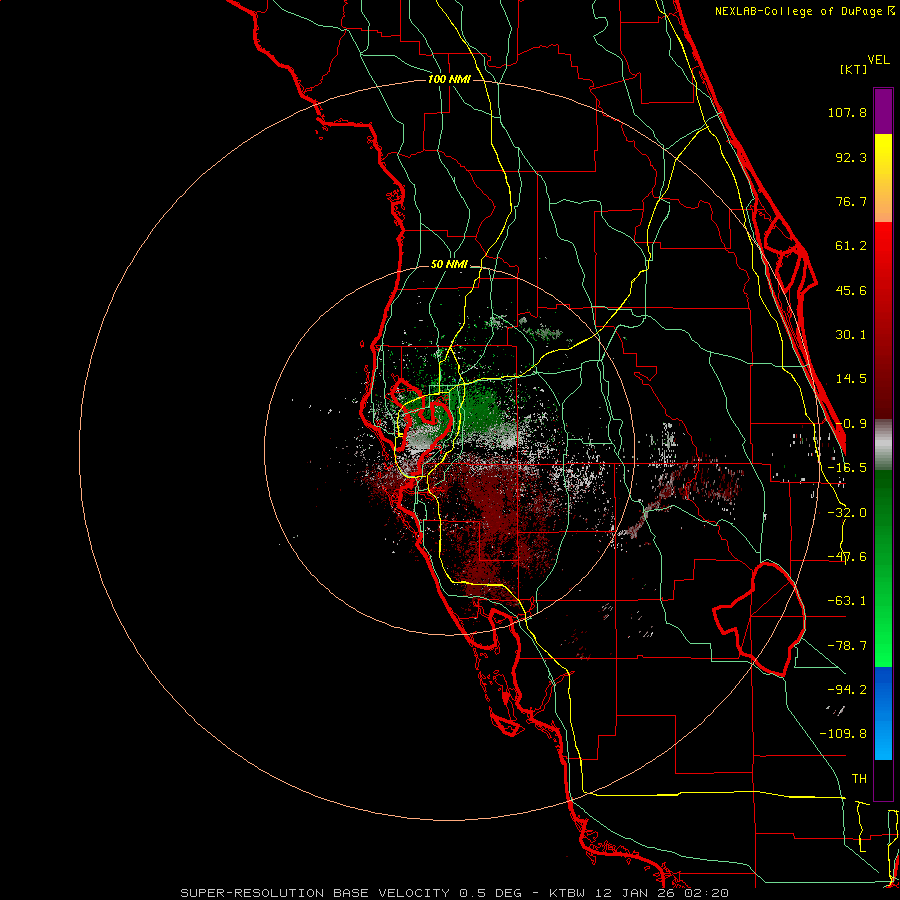The image size is (900, 900).
Task: Click the -63.1 legend value
Action: click(x=847, y=601)
